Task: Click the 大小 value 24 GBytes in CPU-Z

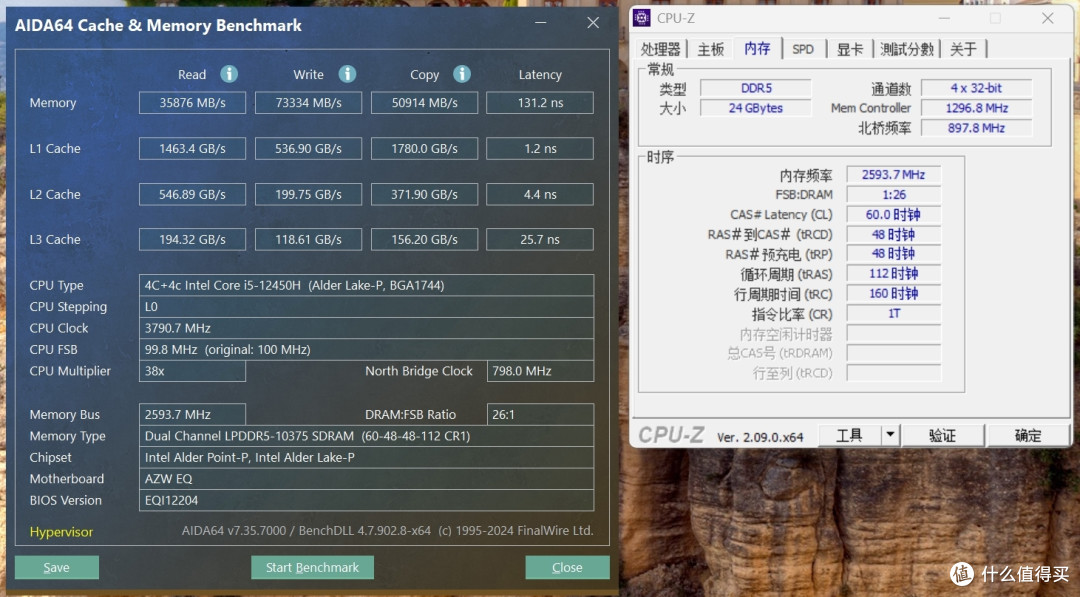Action: point(756,108)
